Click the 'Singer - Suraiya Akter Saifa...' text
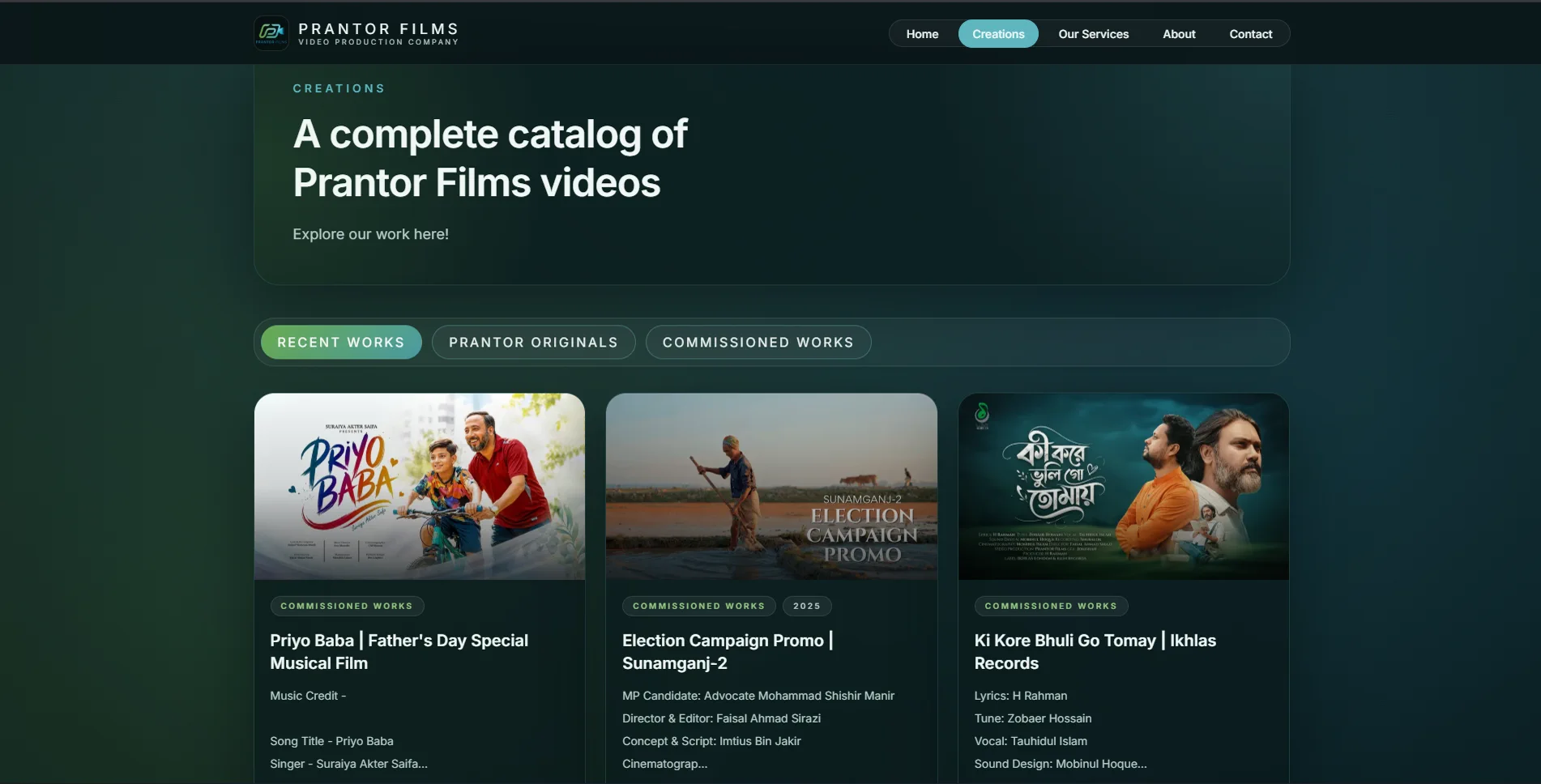 pos(348,764)
